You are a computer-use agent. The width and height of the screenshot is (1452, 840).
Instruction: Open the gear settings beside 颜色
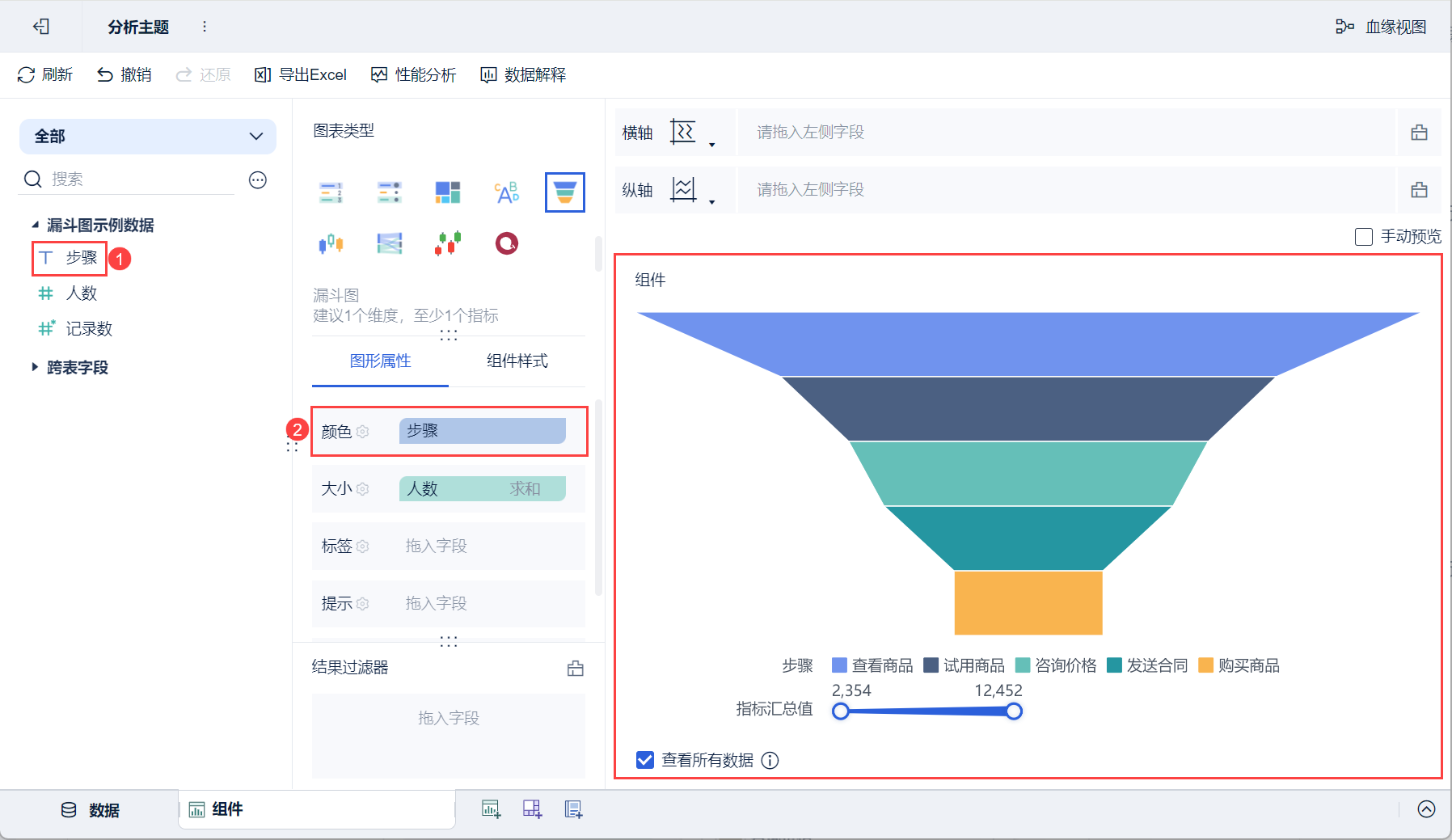(x=363, y=432)
